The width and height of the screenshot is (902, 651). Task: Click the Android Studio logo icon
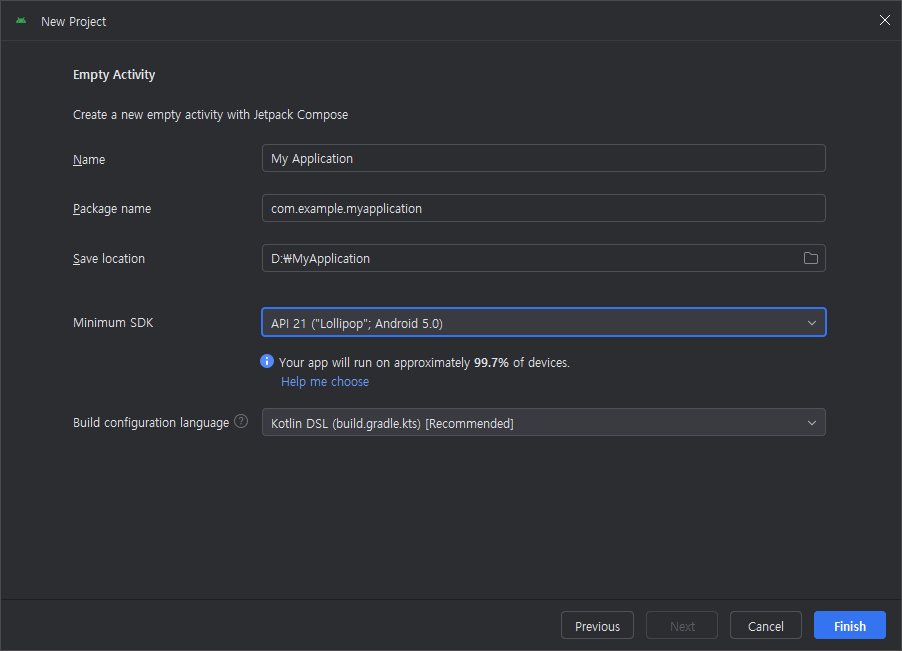click(x=21, y=21)
